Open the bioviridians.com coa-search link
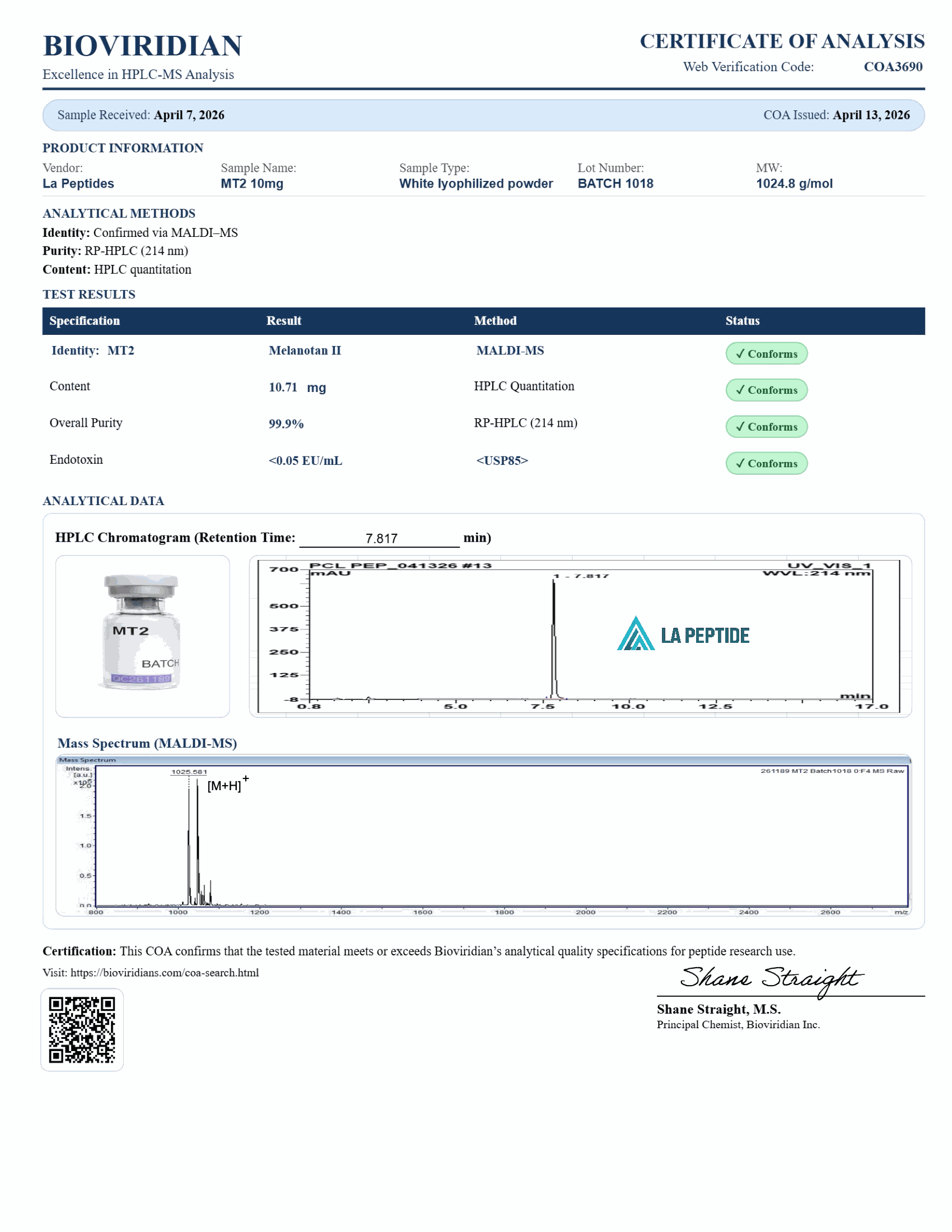Screen dimensions: 952x1232 tap(165, 973)
